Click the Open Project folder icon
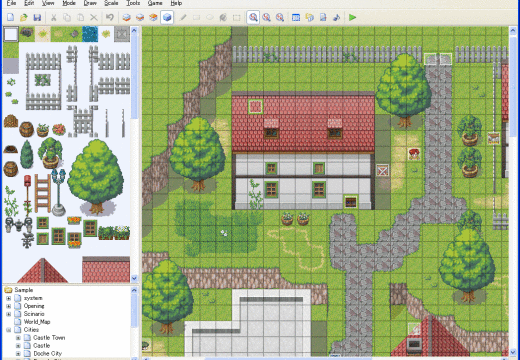Viewport: 520px width, 360px height. click(24, 17)
